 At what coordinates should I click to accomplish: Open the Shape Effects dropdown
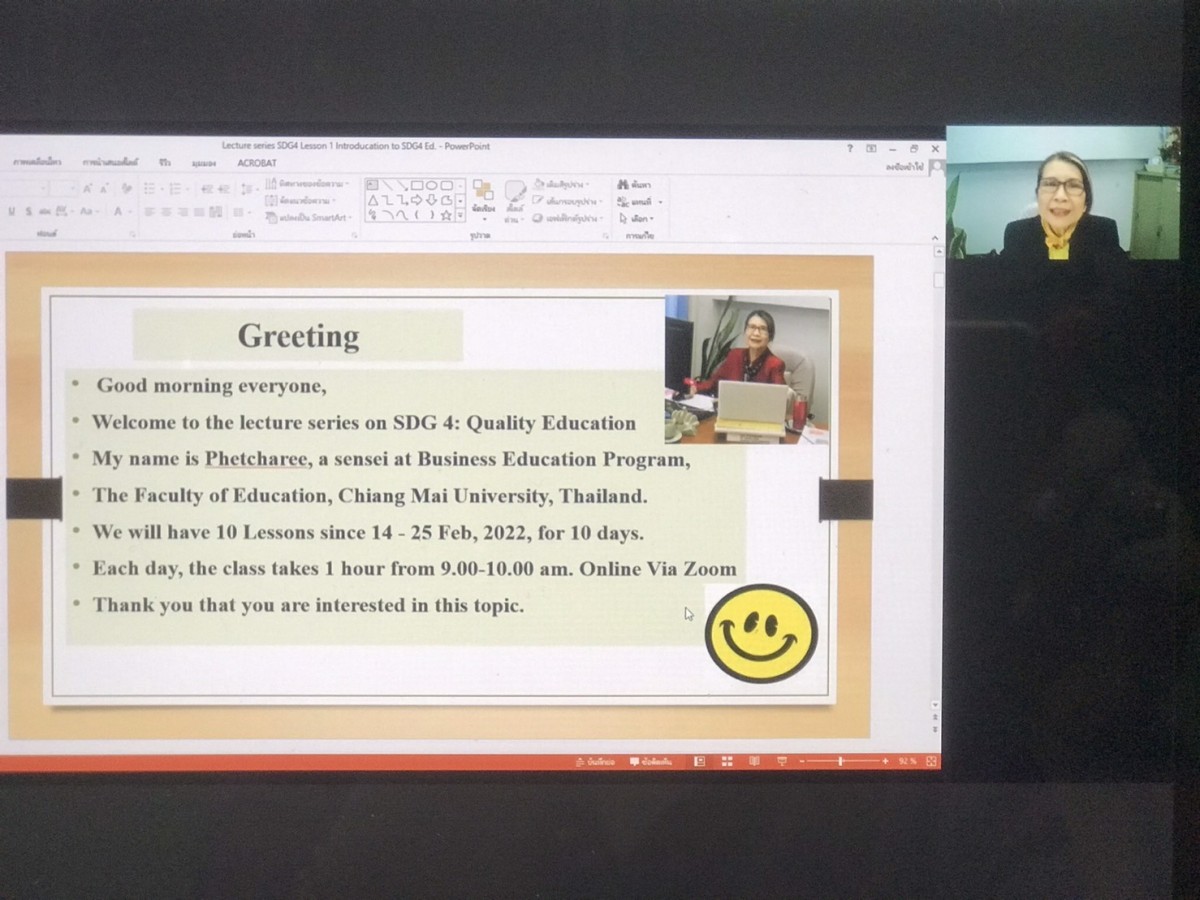pyautogui.click(x=566, y=218)
